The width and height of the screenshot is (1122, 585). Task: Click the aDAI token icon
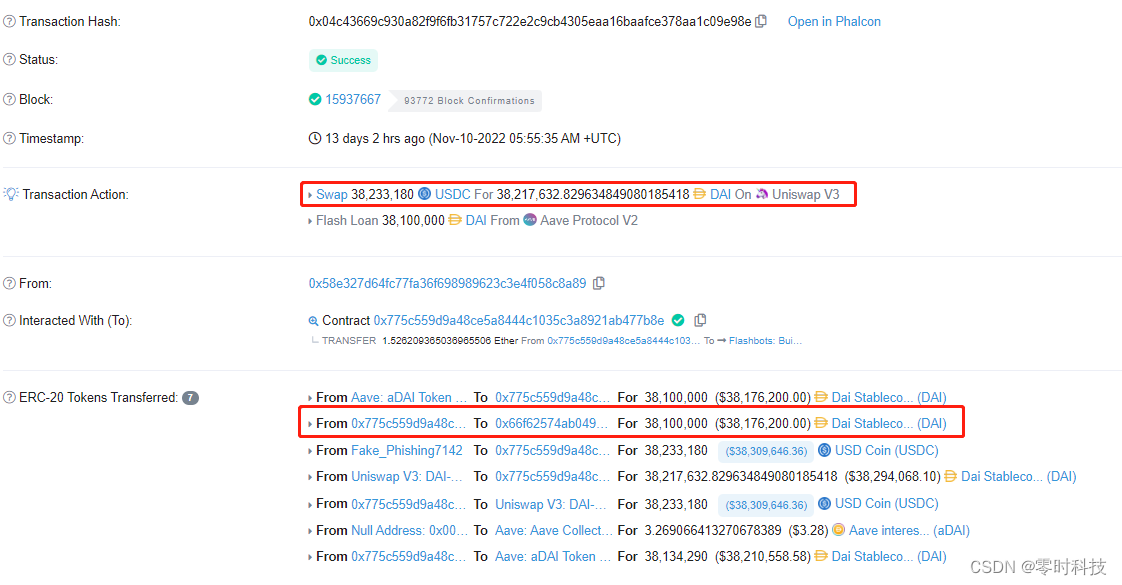pos(838,530)
